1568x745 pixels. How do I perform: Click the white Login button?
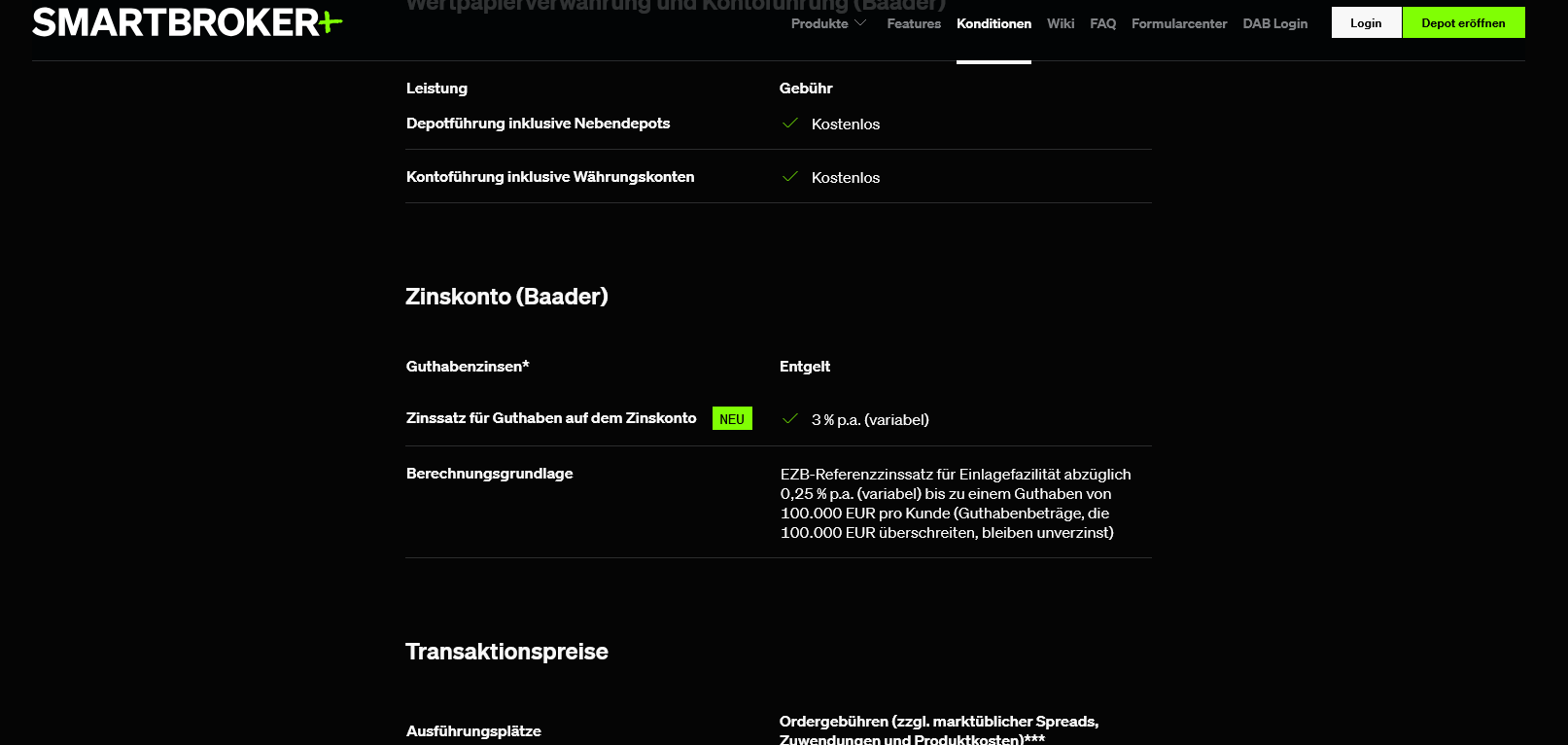[x=1367, y=22]
